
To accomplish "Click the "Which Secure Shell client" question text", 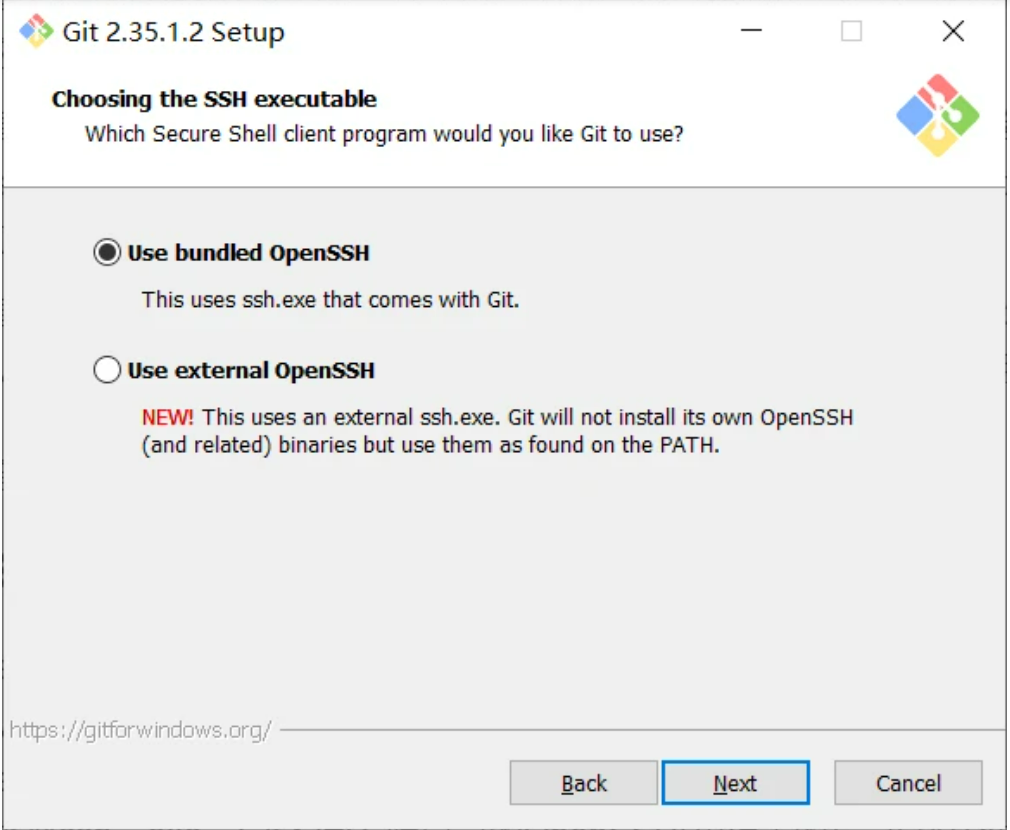I will (x=384, y=133).
